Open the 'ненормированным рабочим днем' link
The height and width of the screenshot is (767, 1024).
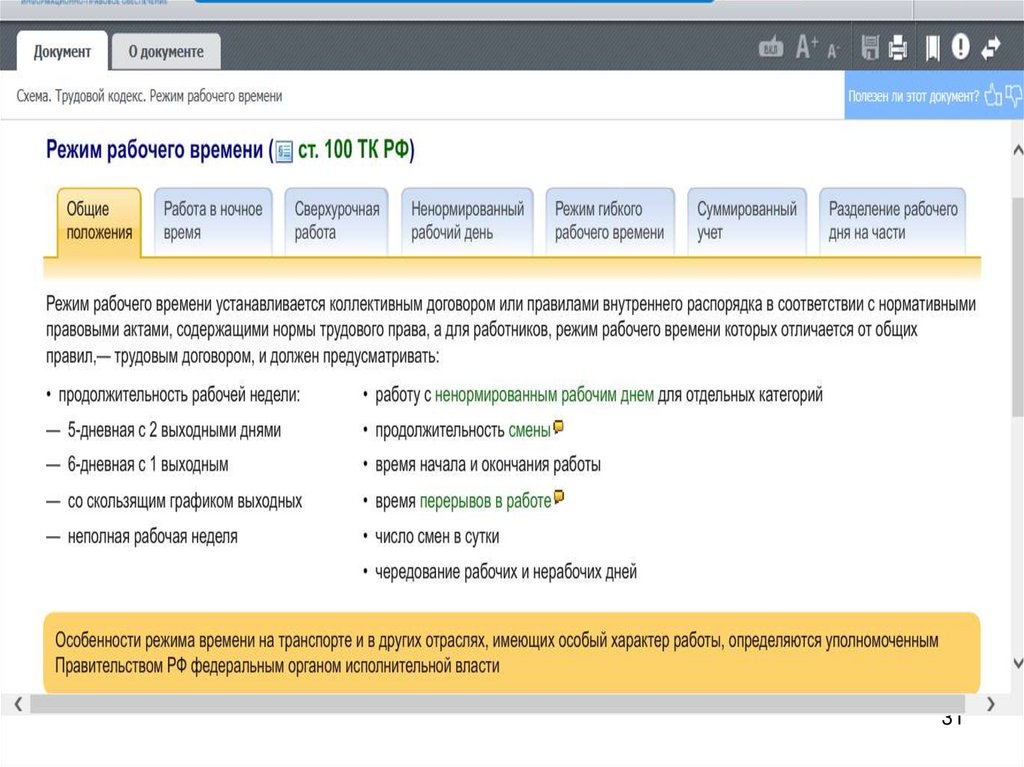(x=544, y=395)
